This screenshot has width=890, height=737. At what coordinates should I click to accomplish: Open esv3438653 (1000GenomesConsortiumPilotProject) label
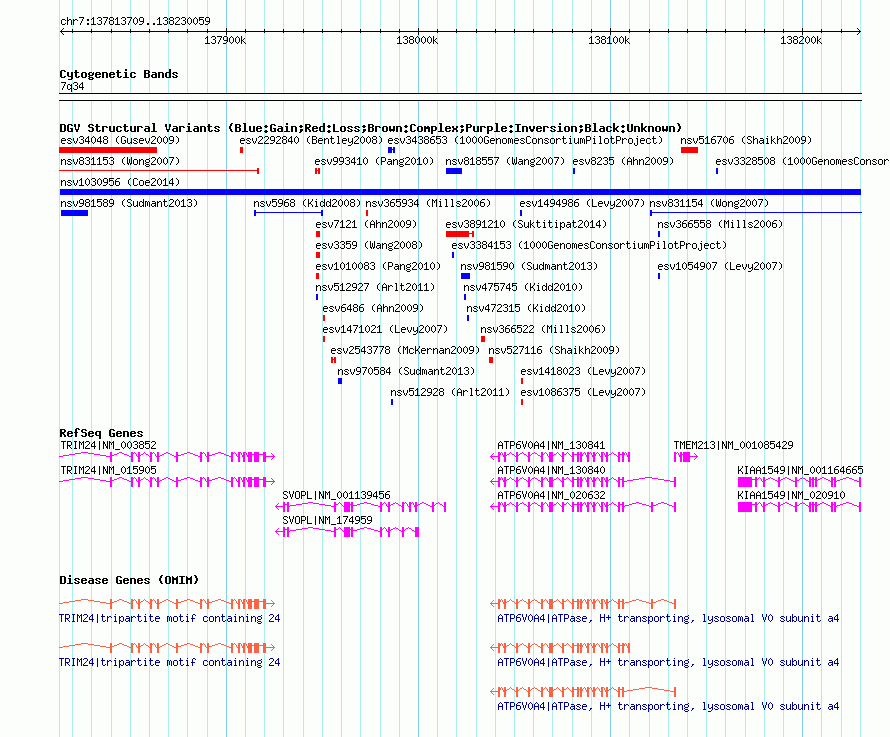(525, 140)
